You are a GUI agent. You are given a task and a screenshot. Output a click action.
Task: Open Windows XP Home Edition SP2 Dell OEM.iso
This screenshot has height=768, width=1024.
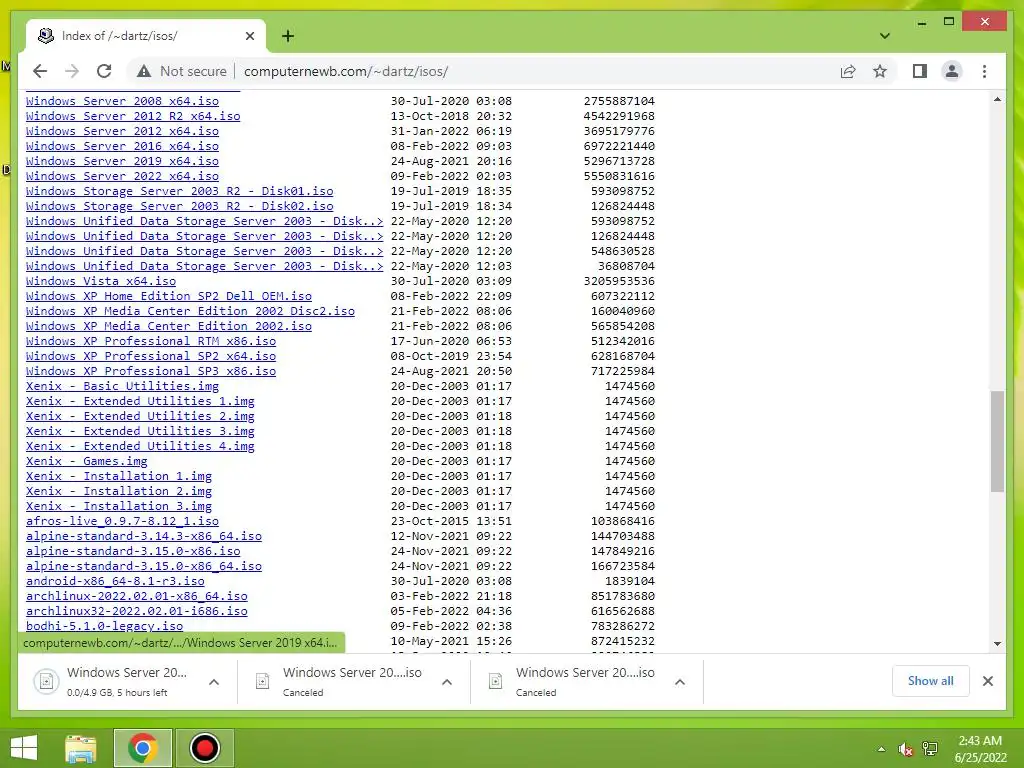coord(169,296)
